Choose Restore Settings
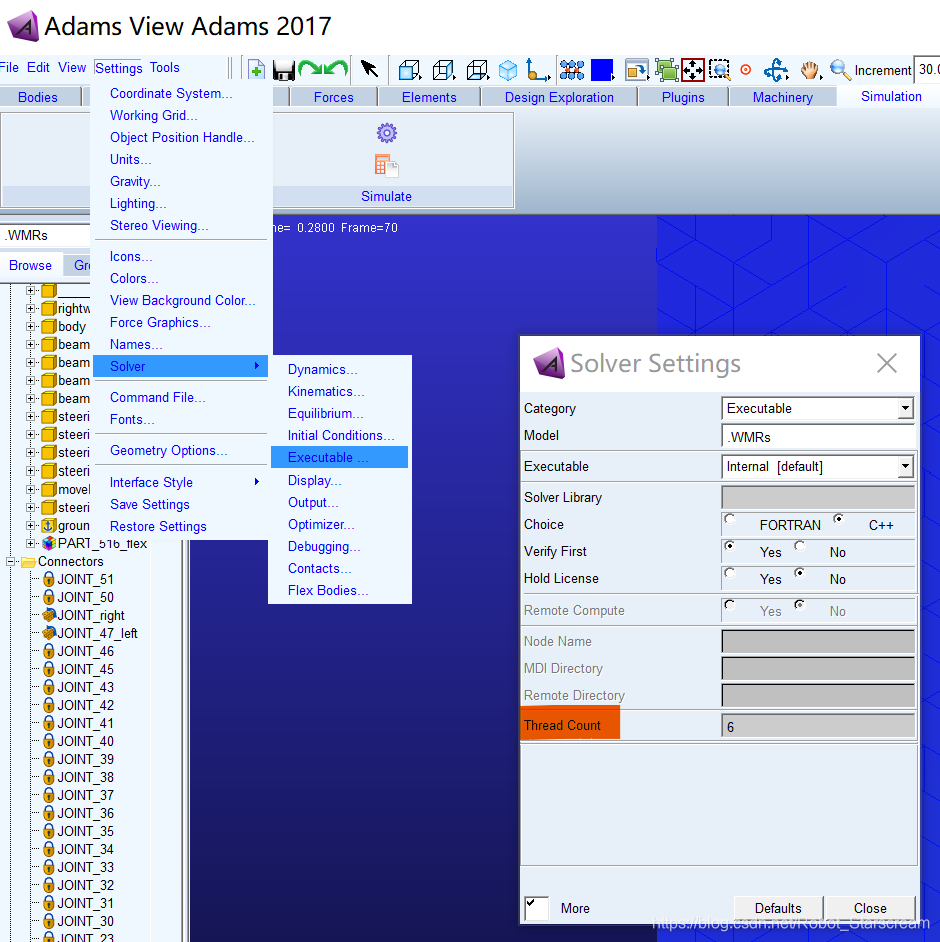The height and width of the screenshot is (942, 940). coord(158,526)
